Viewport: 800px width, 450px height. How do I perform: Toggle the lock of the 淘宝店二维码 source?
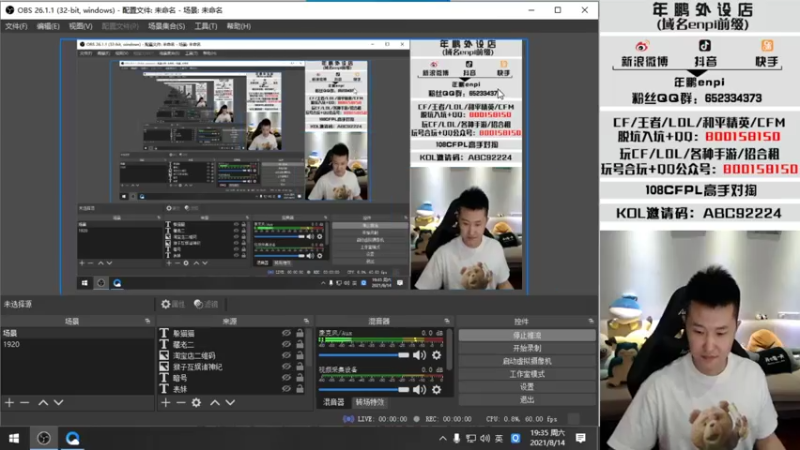[x=300, y=355]
